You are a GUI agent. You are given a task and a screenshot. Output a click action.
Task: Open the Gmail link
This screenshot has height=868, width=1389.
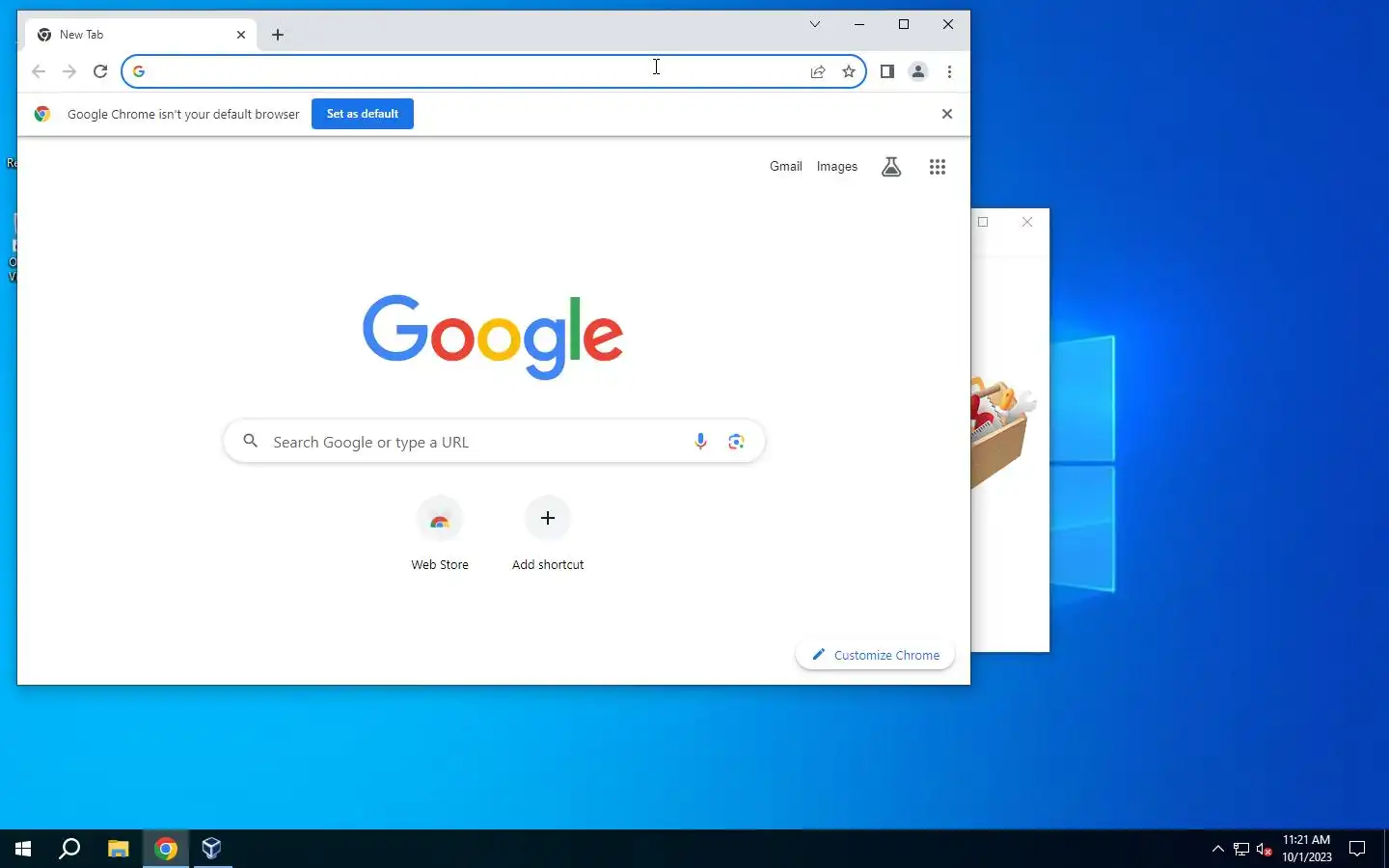coord(786,167)
